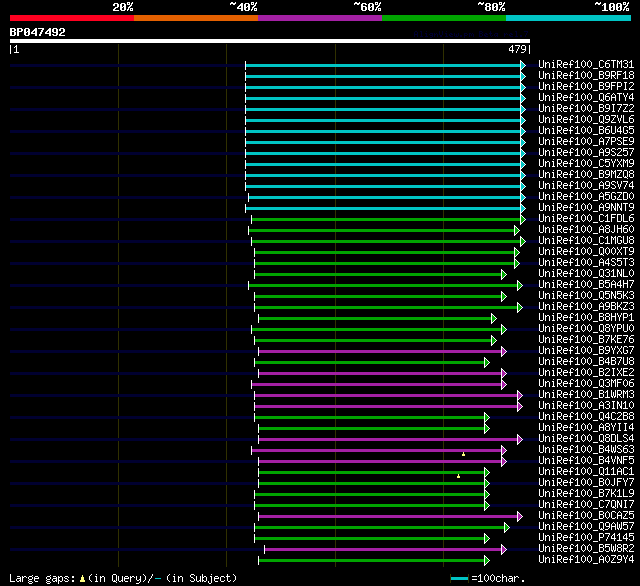The height and width of the screenshot is (586, 640).
Task: Click the arrowhead ending the B5W8R2 alignment
Action: [504, 550]
